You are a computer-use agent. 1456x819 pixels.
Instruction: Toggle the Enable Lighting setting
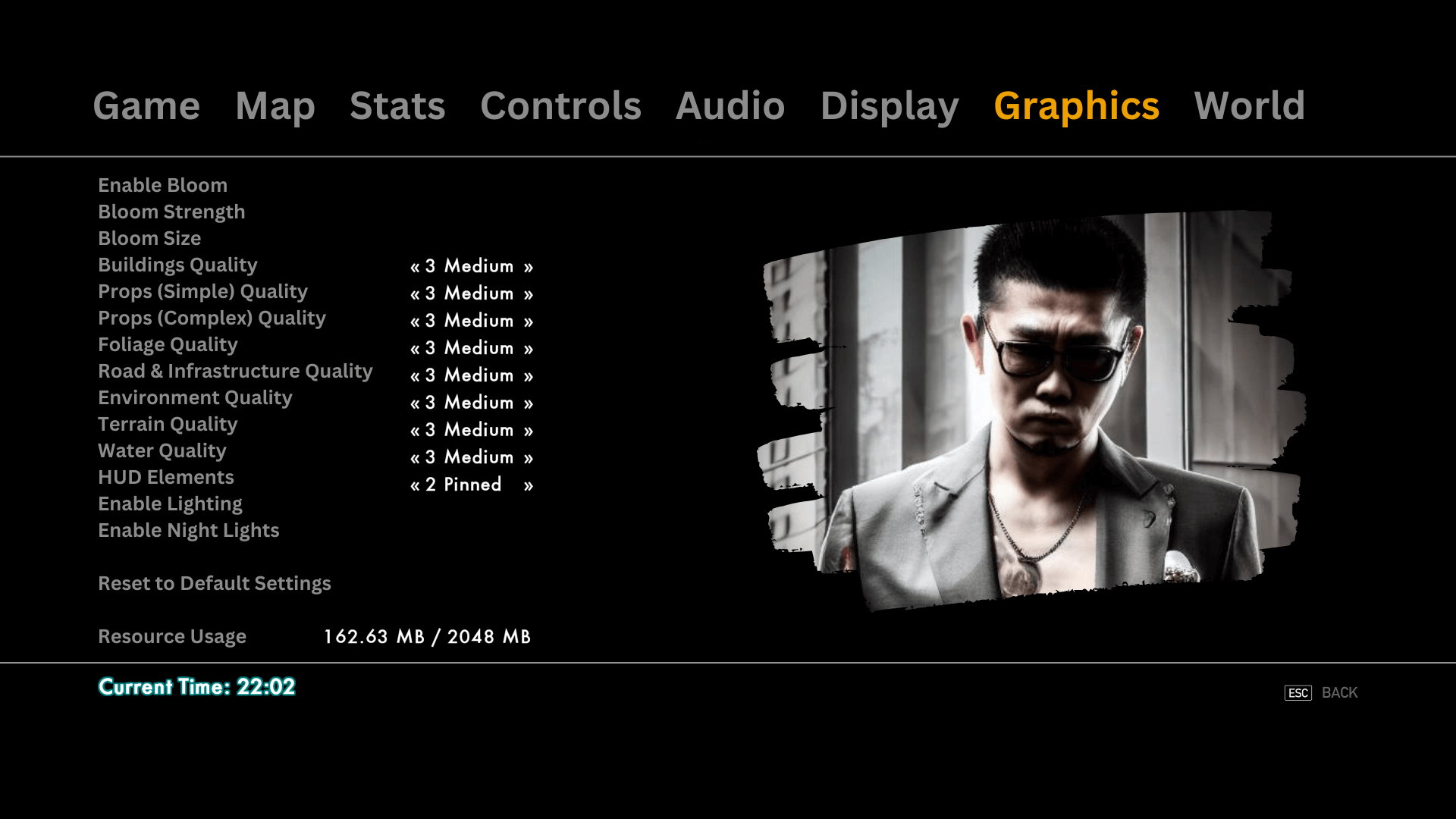pos(170,503)
